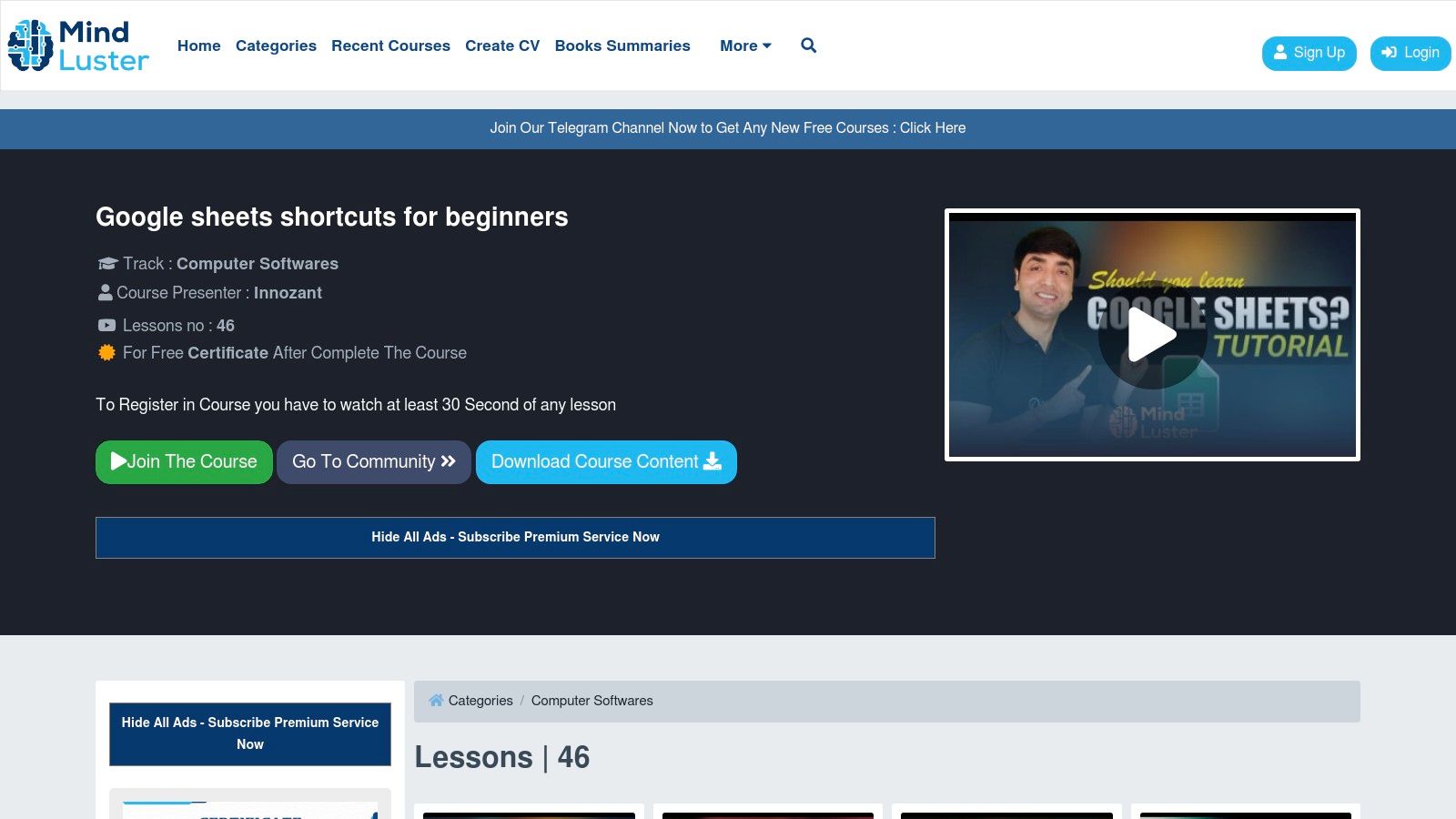Click sidebar Hide All Ads Premium button
Viewport: 1456px width, 819px height.
pos(250,733)
